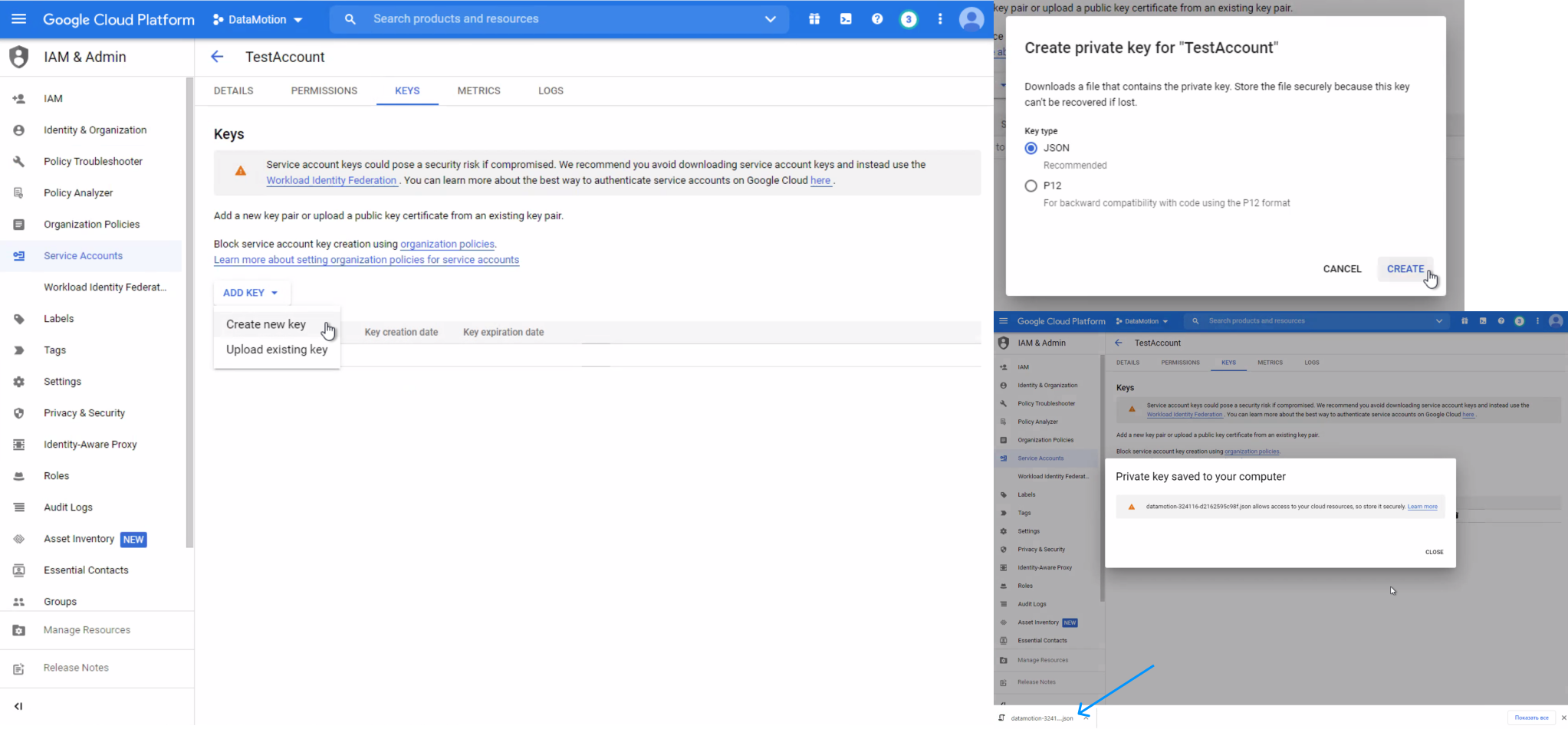Screen dimensions: 1568x729
Task: Collapse the large console sidebar with the chevron icon
Action: click(x=18, y=706)
